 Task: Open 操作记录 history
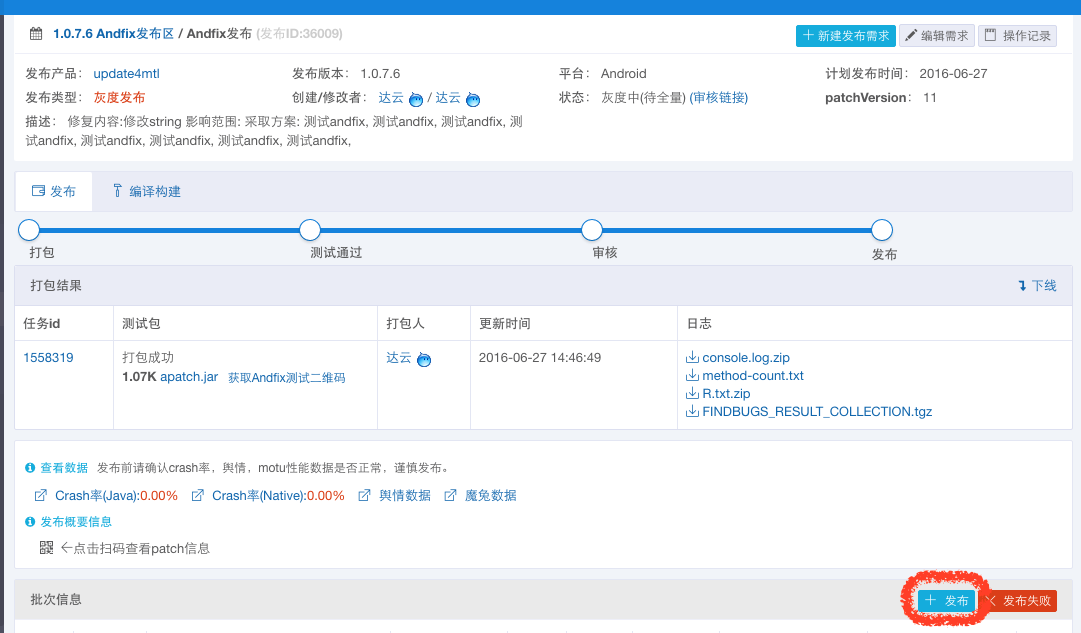pos(1017,36)
